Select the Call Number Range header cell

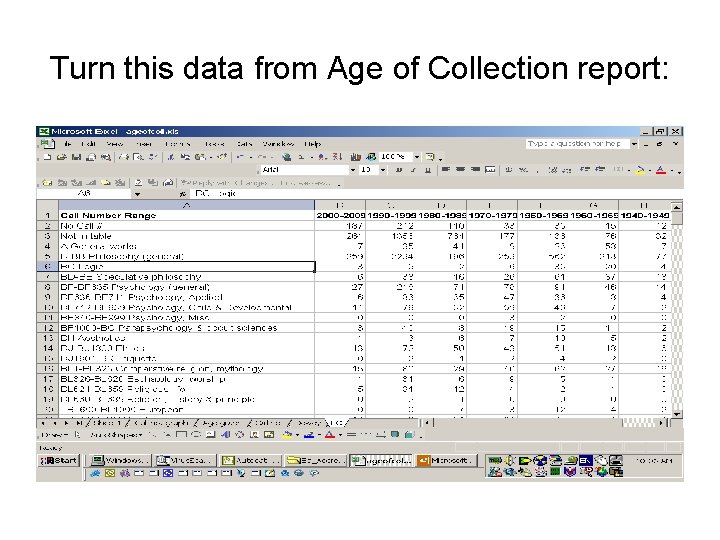click(186, 215)
